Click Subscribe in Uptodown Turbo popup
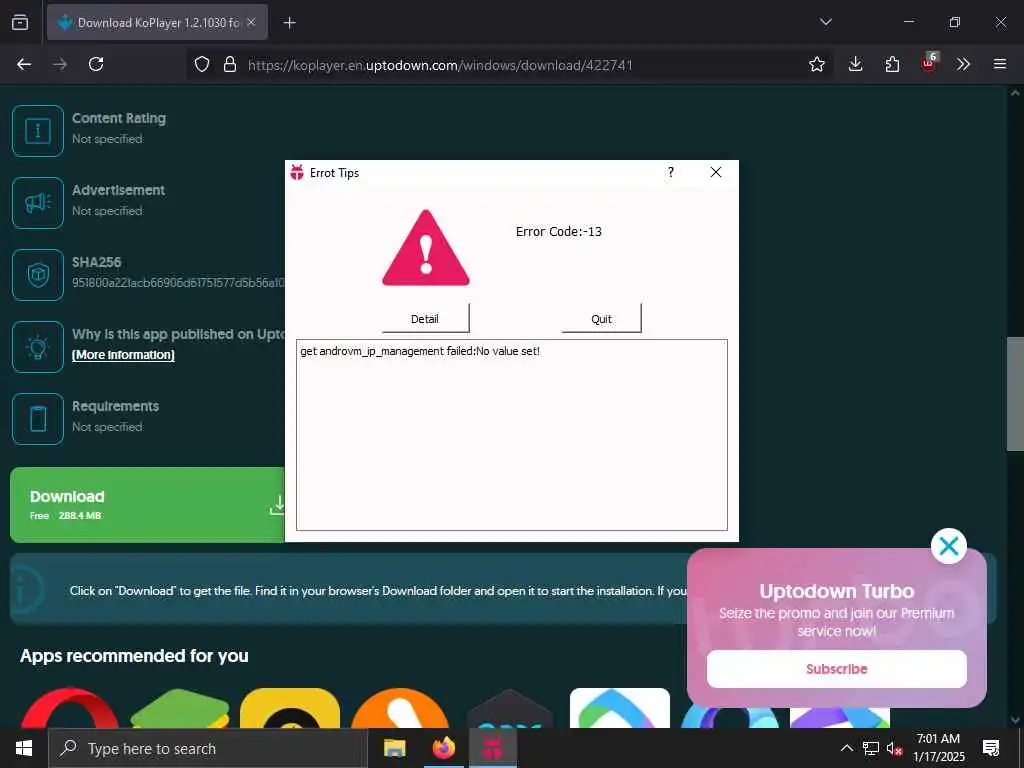The image size is (1024, 768). [x=837, y=669]
